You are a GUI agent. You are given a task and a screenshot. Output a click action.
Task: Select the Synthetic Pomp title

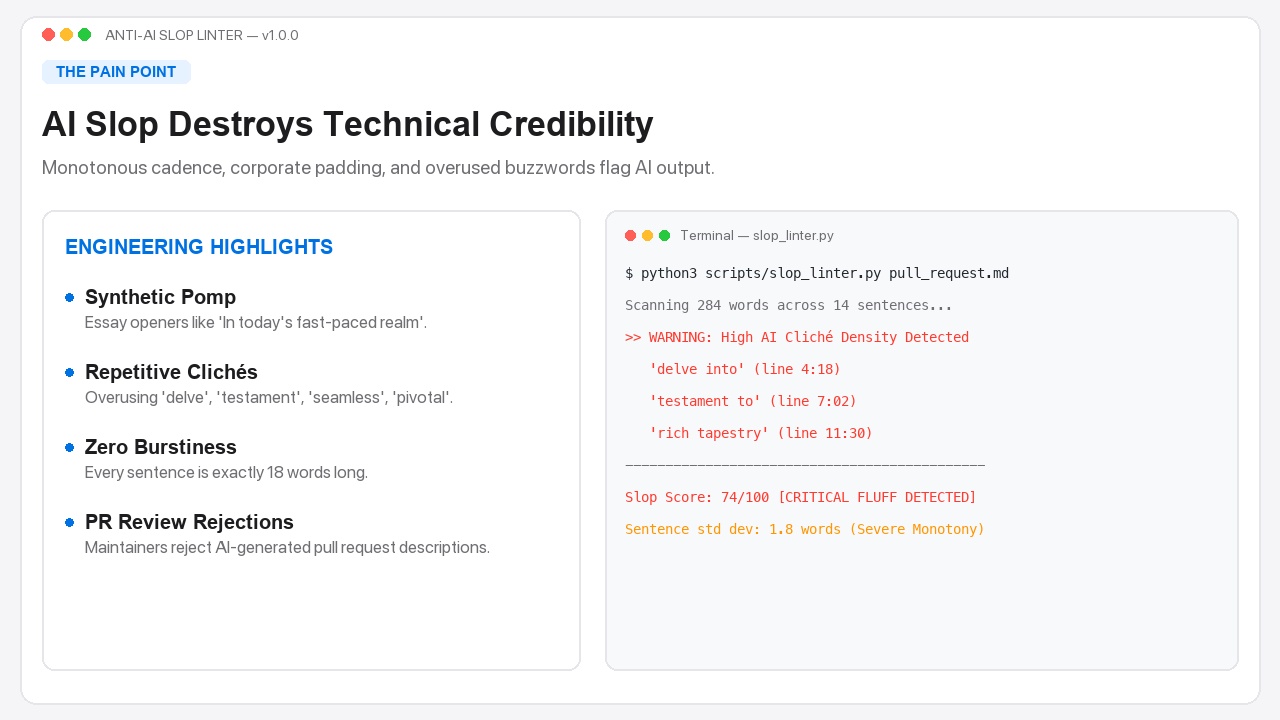pos(160,297)
